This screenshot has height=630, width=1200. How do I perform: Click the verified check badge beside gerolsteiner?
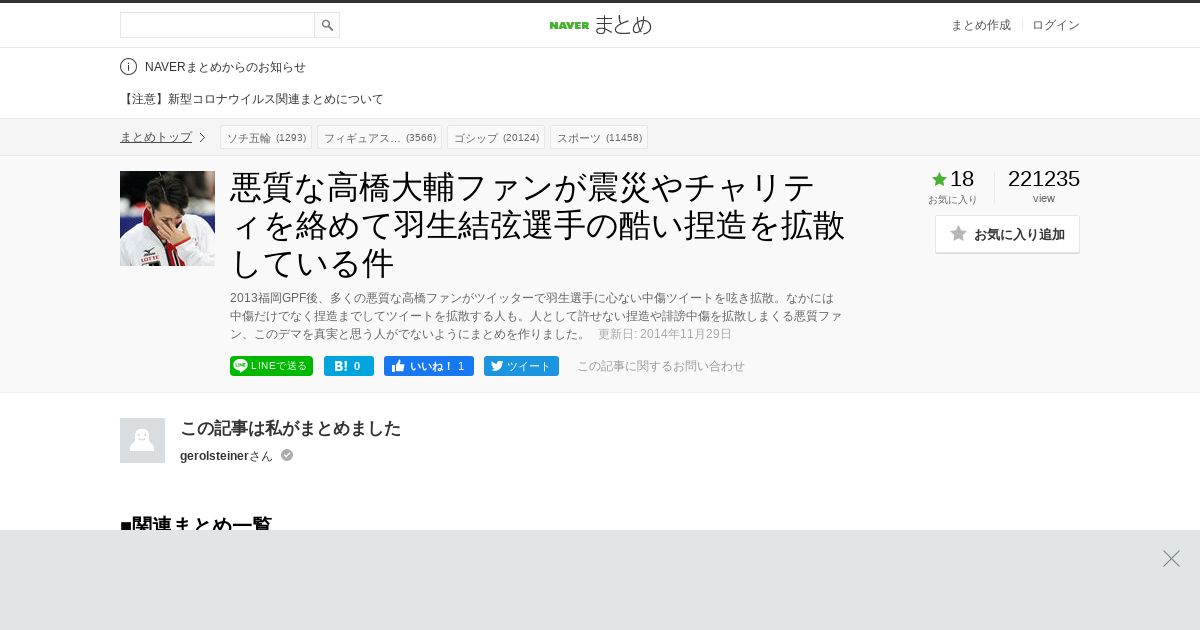(287, 455)
